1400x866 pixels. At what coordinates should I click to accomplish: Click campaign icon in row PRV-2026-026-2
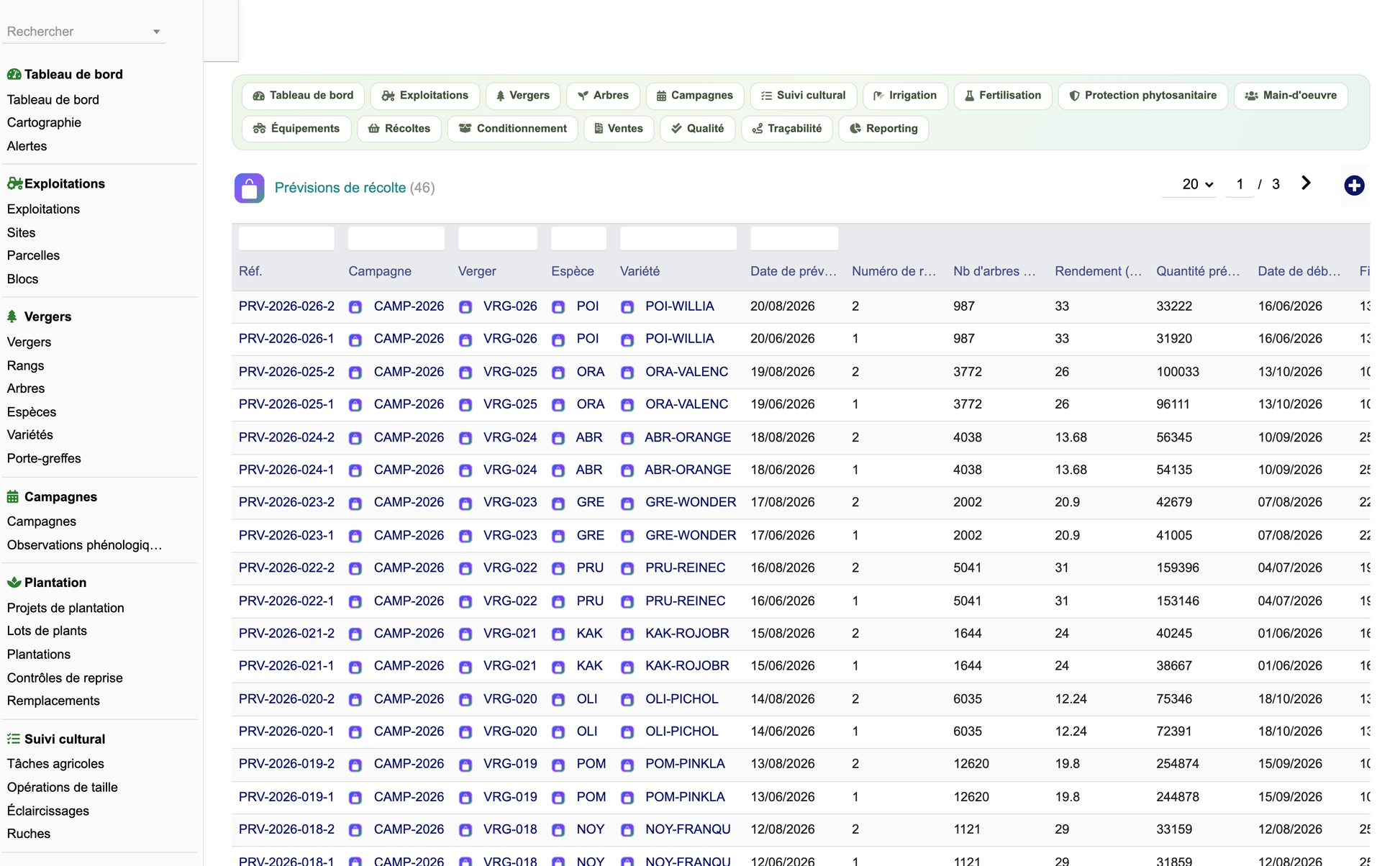[355, 307]
